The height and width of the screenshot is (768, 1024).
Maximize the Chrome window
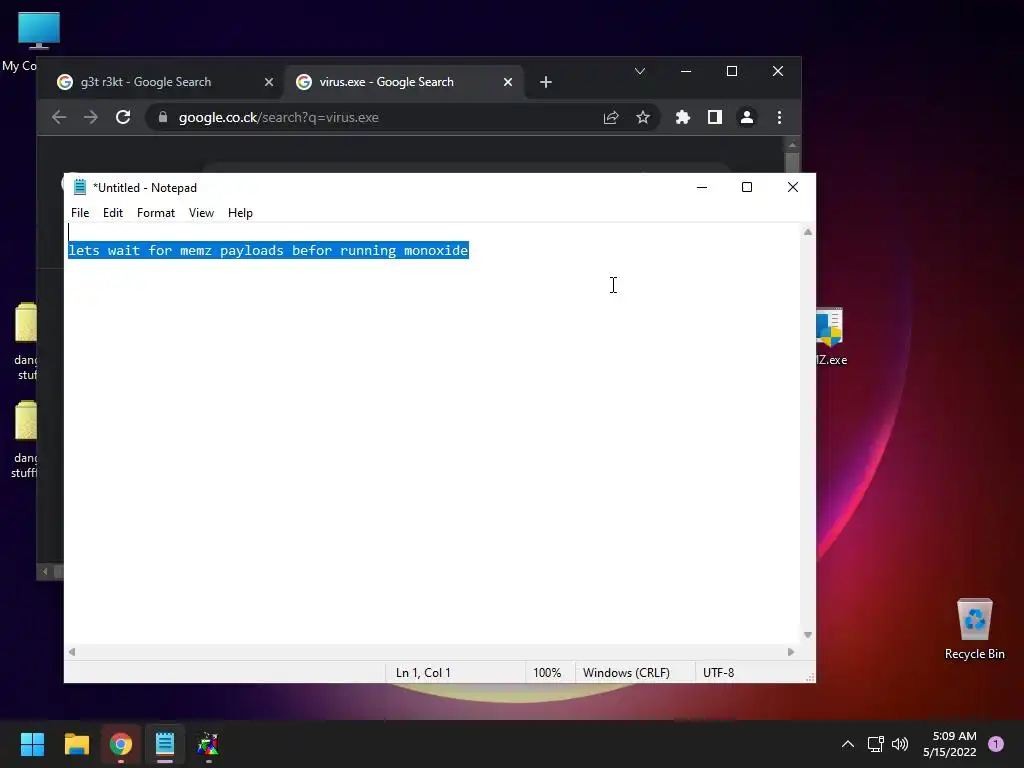tap(732, 71)
